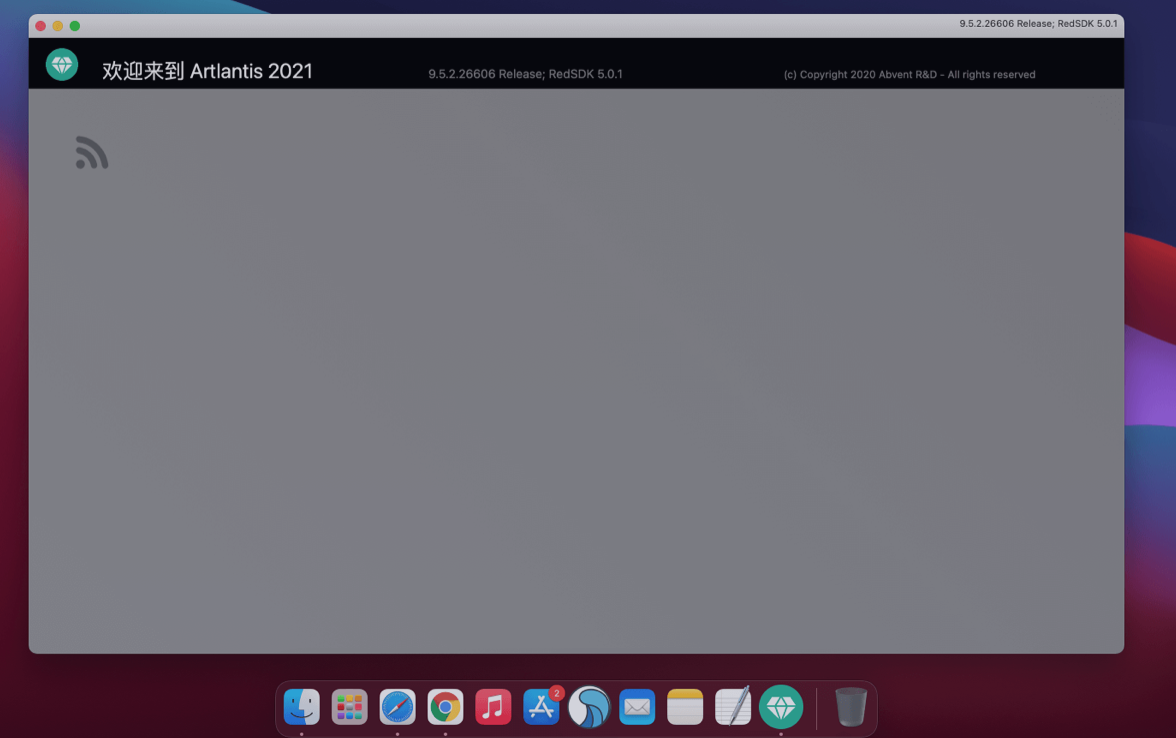Click the header version text 9.5.2.26606 Release
The height and width of the screenshot is (738, 1176).
coord(525,74)
